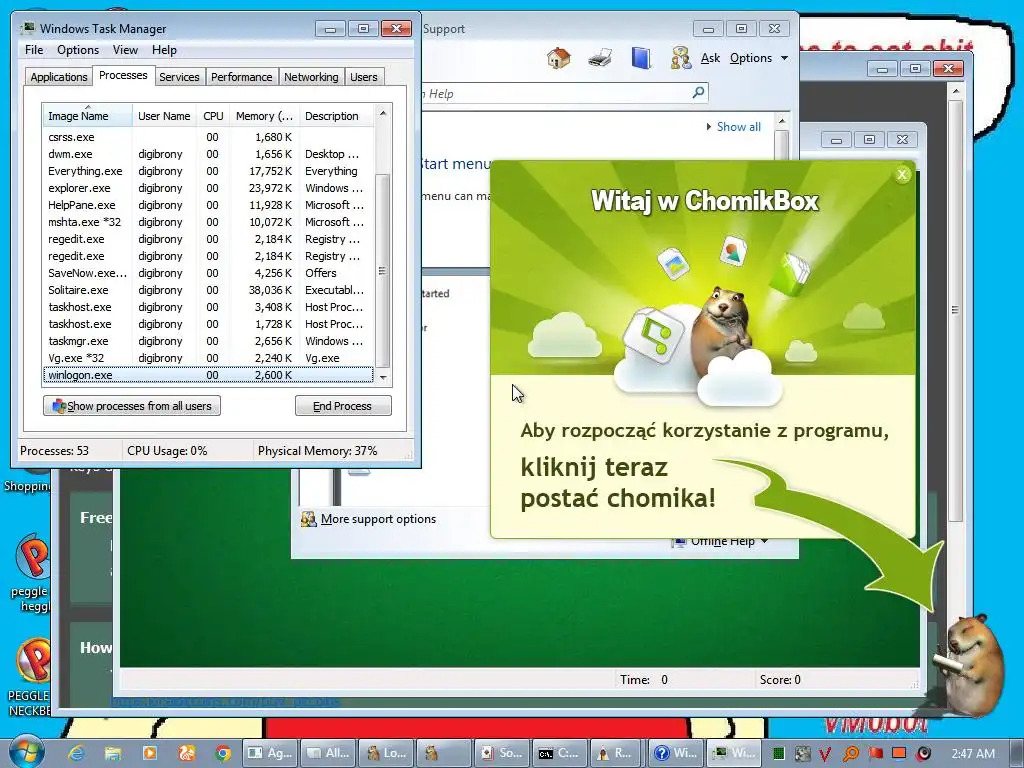Open the peggle heggle desktop shortcut

[x=30, y=573]
